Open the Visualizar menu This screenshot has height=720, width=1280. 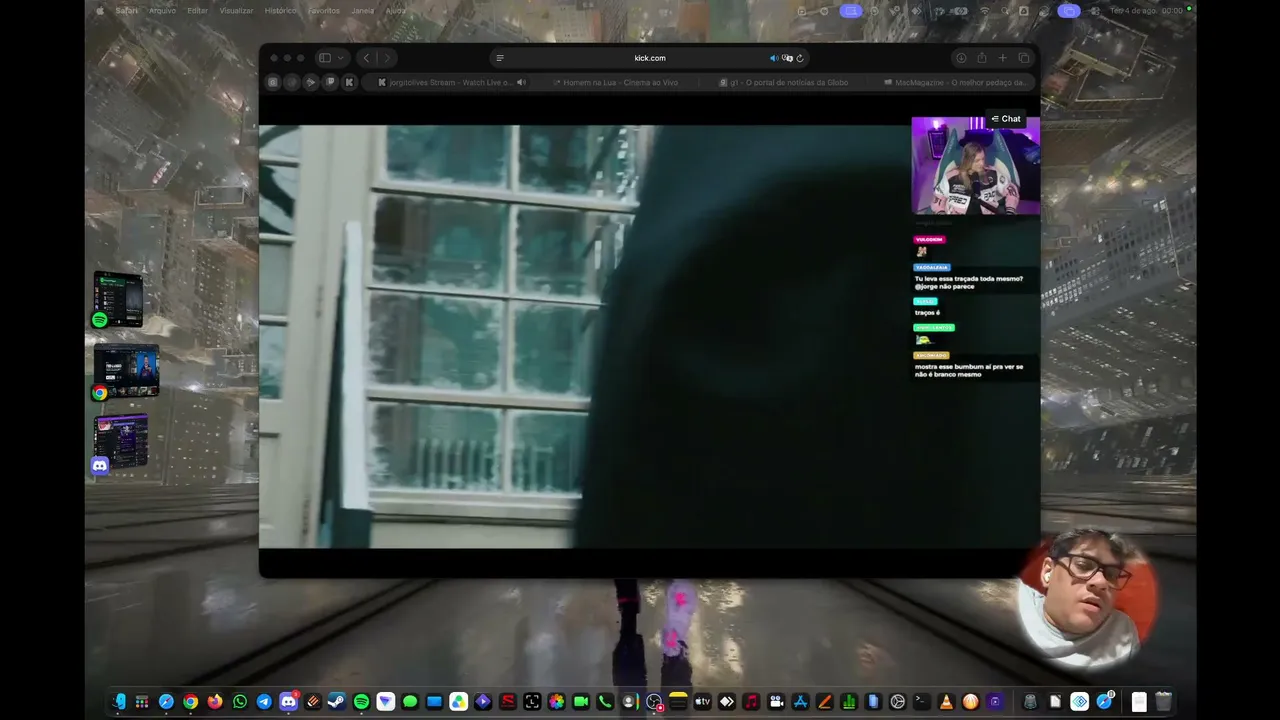tap(236, 10)
